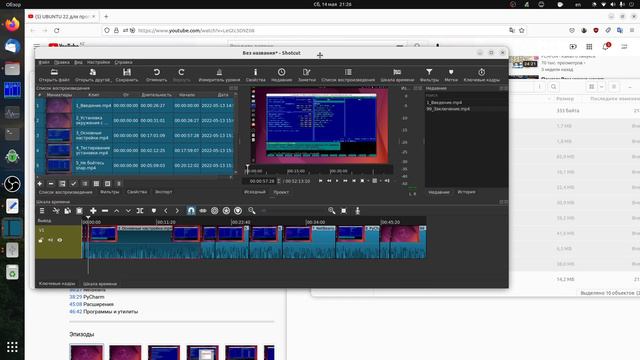Toggle Ripple all tracks in timeline toolbar
The image size is (640, 360).
point(227,211)
